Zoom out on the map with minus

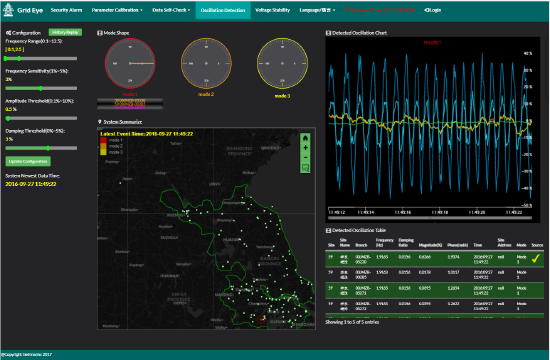(305, 158)
